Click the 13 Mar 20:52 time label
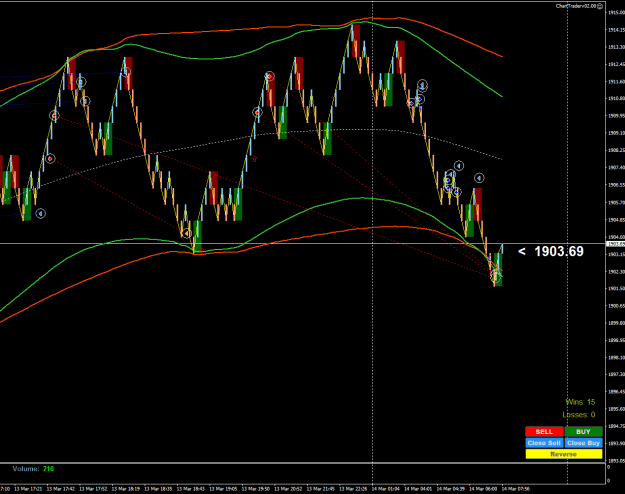 (x=288, y=489)
